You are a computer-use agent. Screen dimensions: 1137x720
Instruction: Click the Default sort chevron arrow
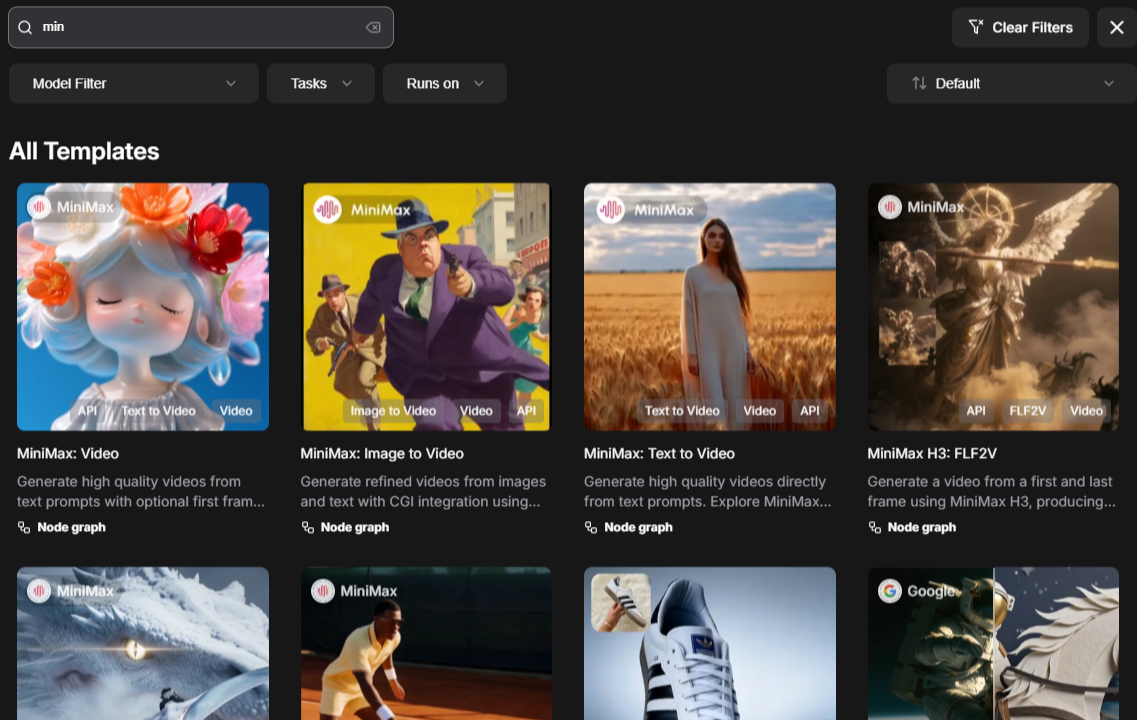(x=1109, y=83)
